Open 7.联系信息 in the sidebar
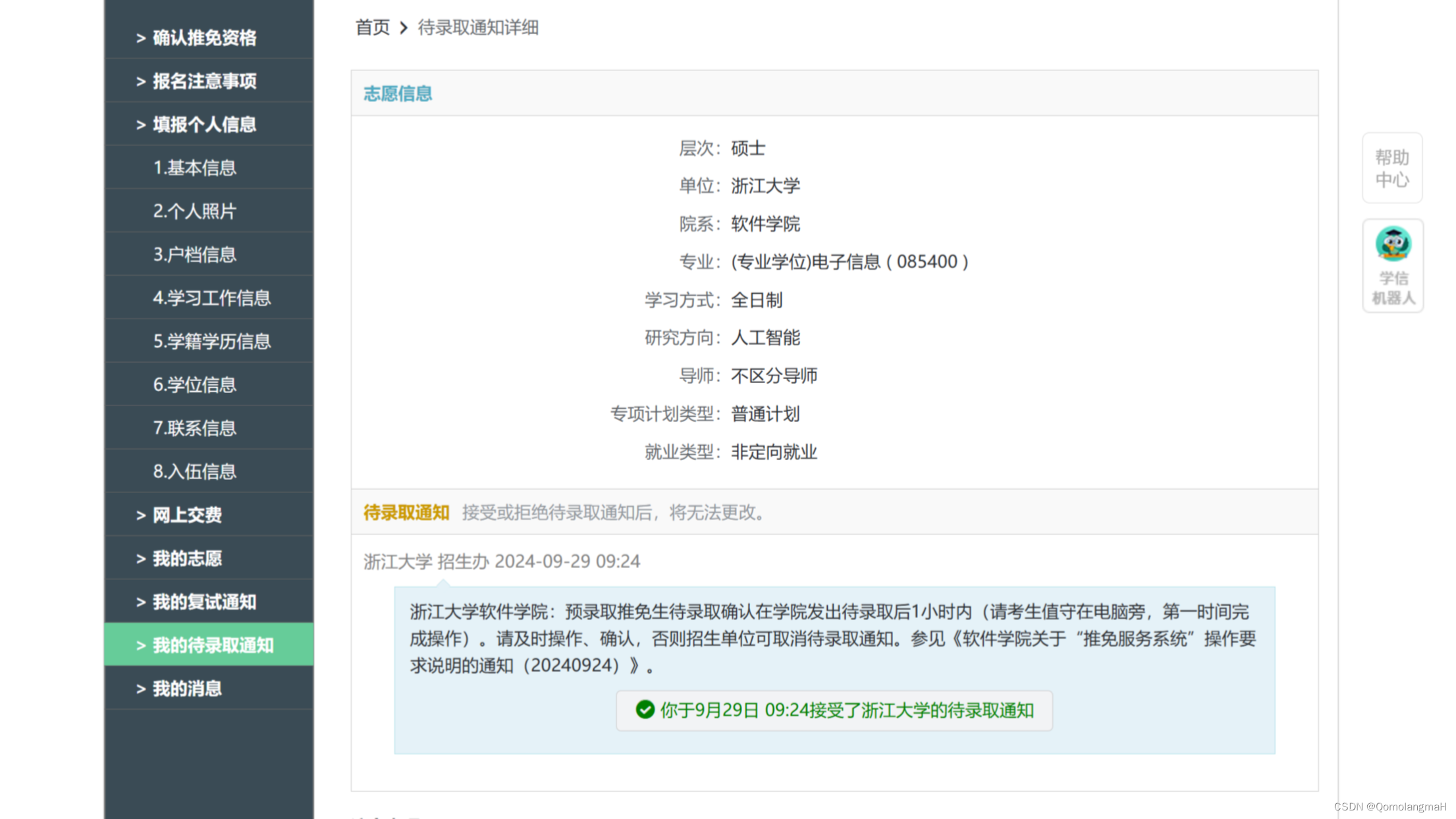The height and width of the screenshot is (819, 1456). tap(209, 428)
